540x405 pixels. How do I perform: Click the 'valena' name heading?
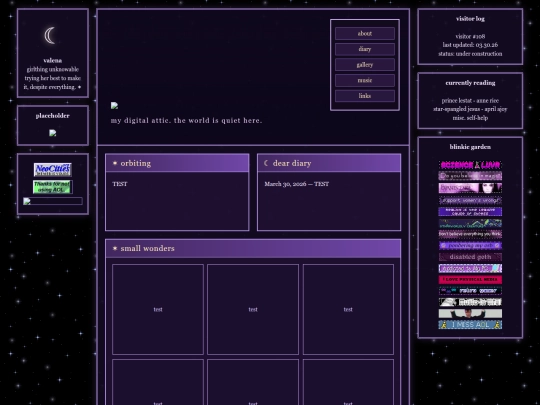coord(53,61)
